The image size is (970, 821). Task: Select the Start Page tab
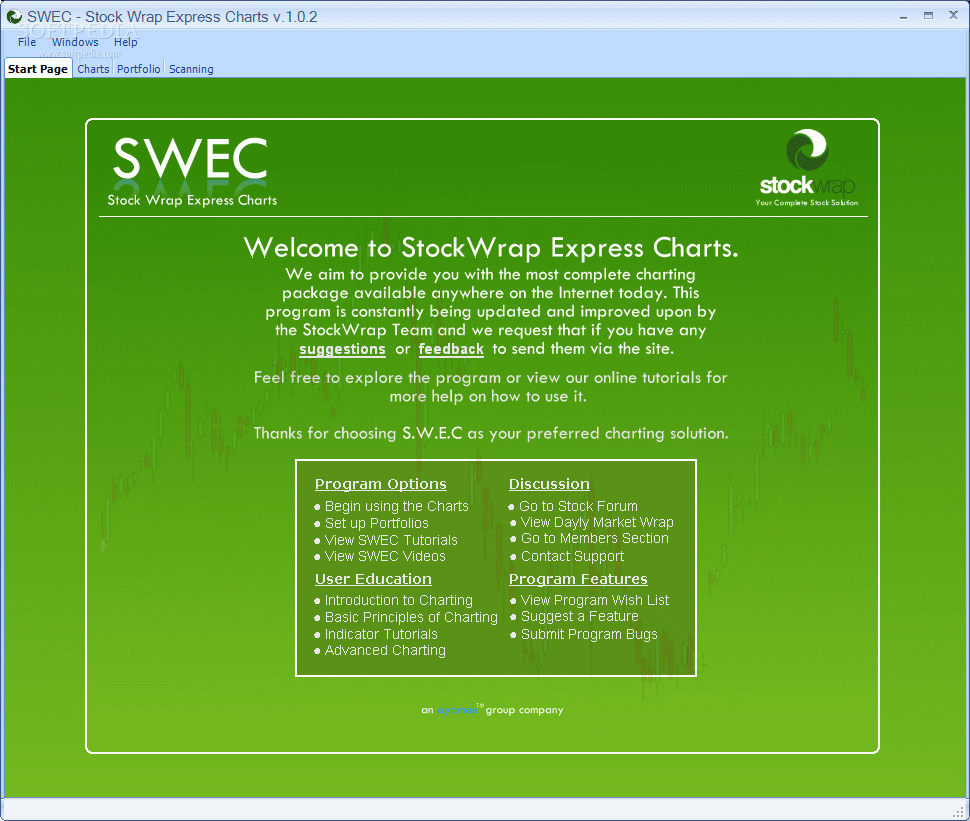pyautogui.click(x=38, y=69)
